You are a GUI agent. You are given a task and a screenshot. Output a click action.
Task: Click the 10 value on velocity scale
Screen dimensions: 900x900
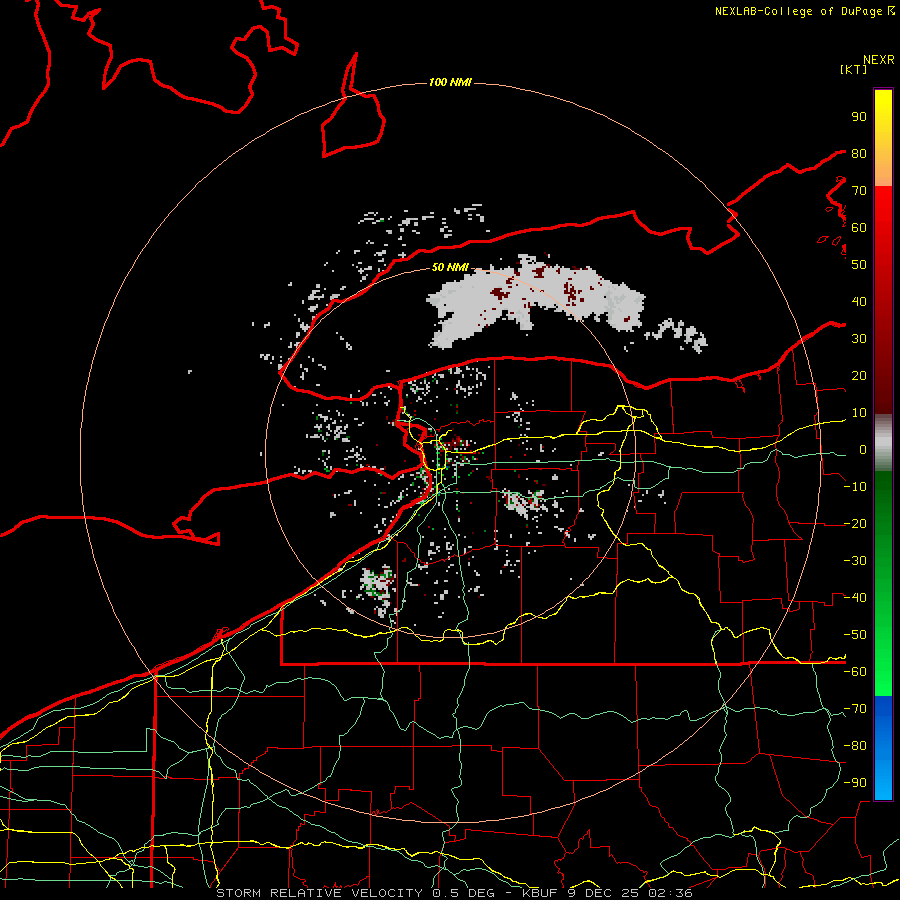coord(859,413)
